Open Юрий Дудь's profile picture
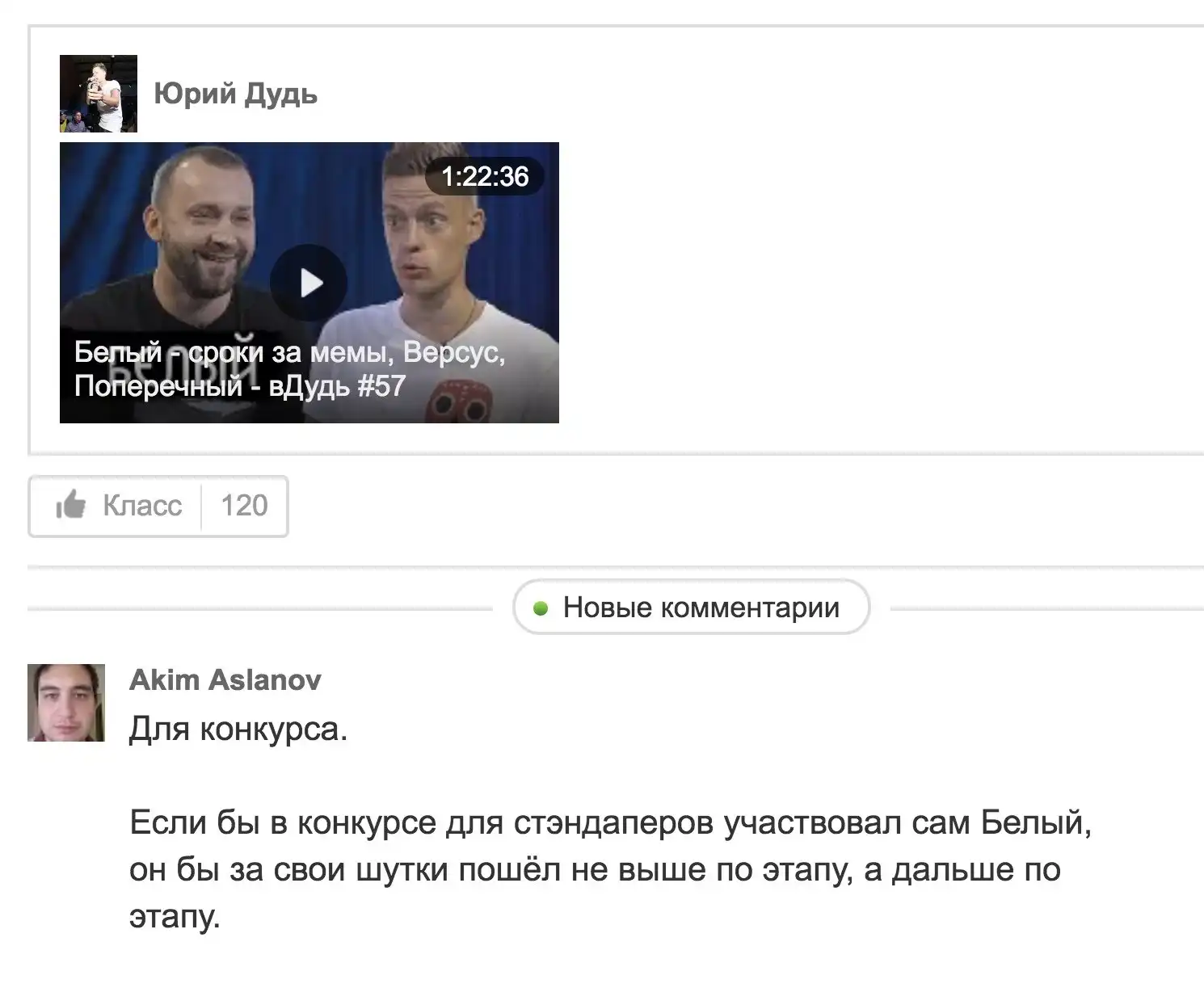This screenshot has height=1005, width=1204. [x=99, y=94]
